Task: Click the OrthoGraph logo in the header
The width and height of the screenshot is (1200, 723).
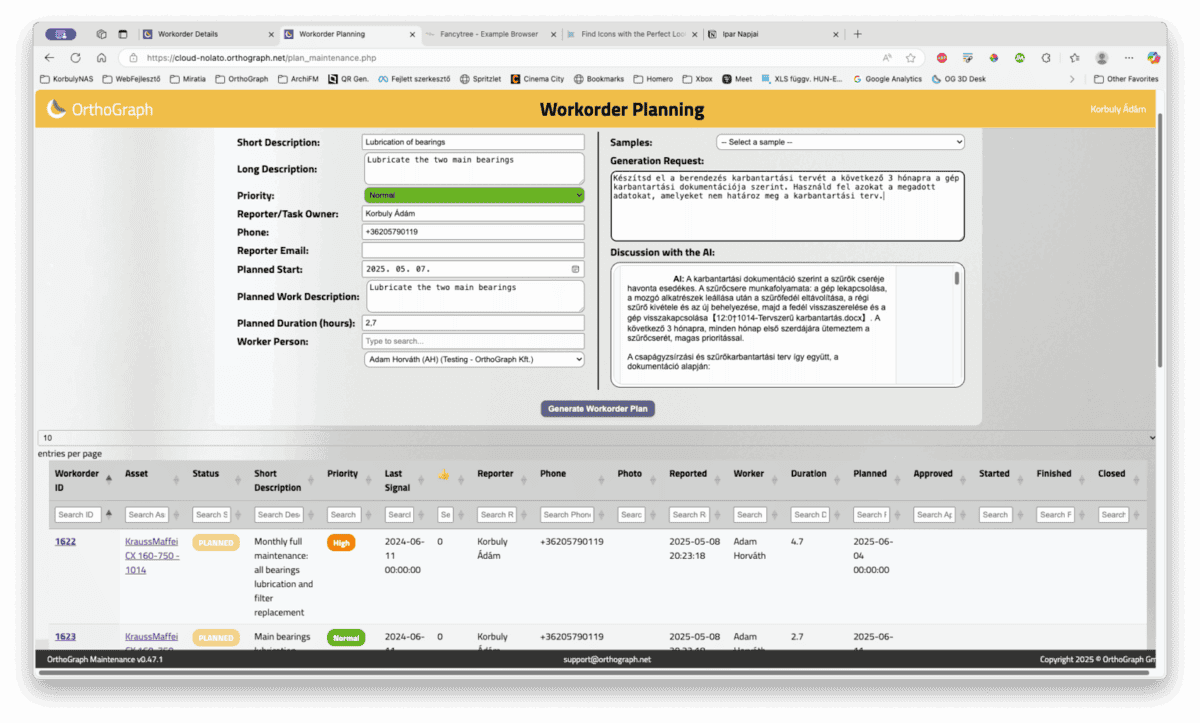Action: pyautogui.click(x=99, y=109)
